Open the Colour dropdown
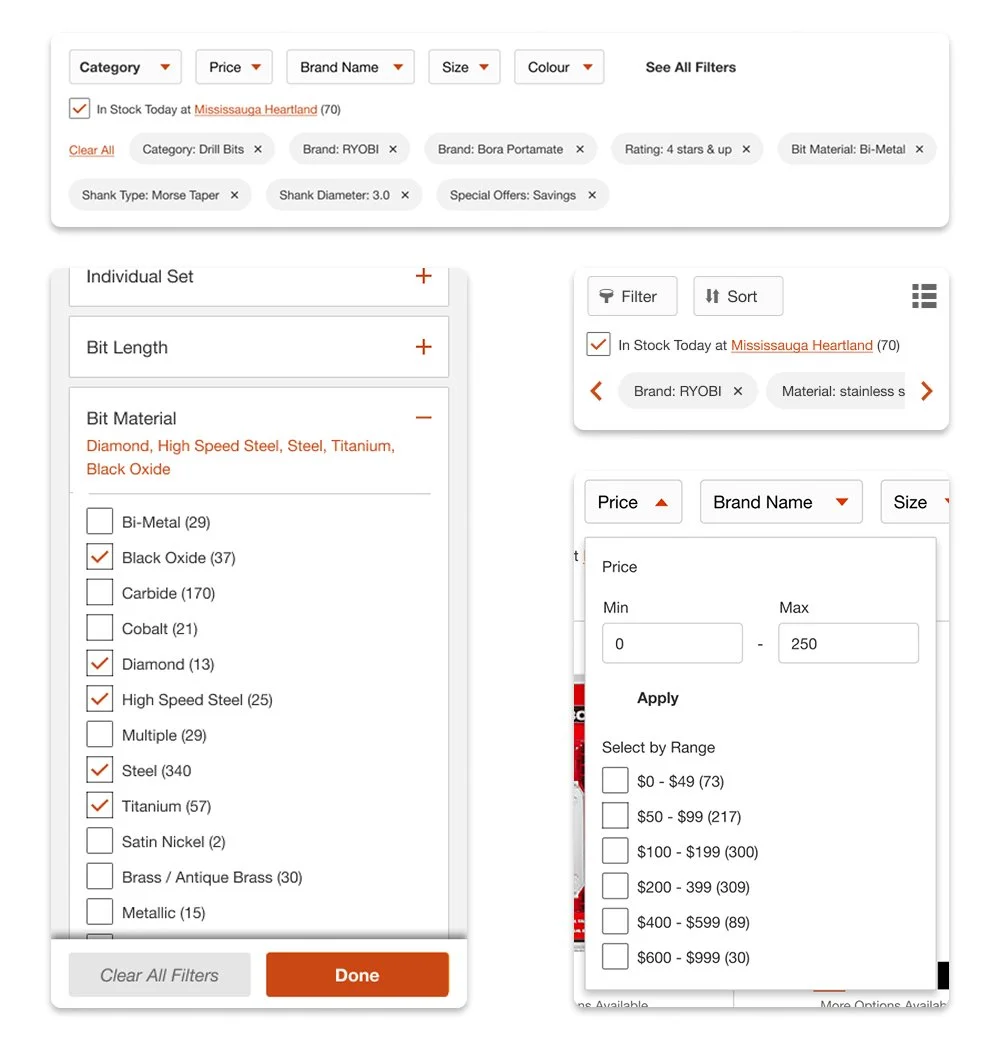 click(x=559, y=67)
